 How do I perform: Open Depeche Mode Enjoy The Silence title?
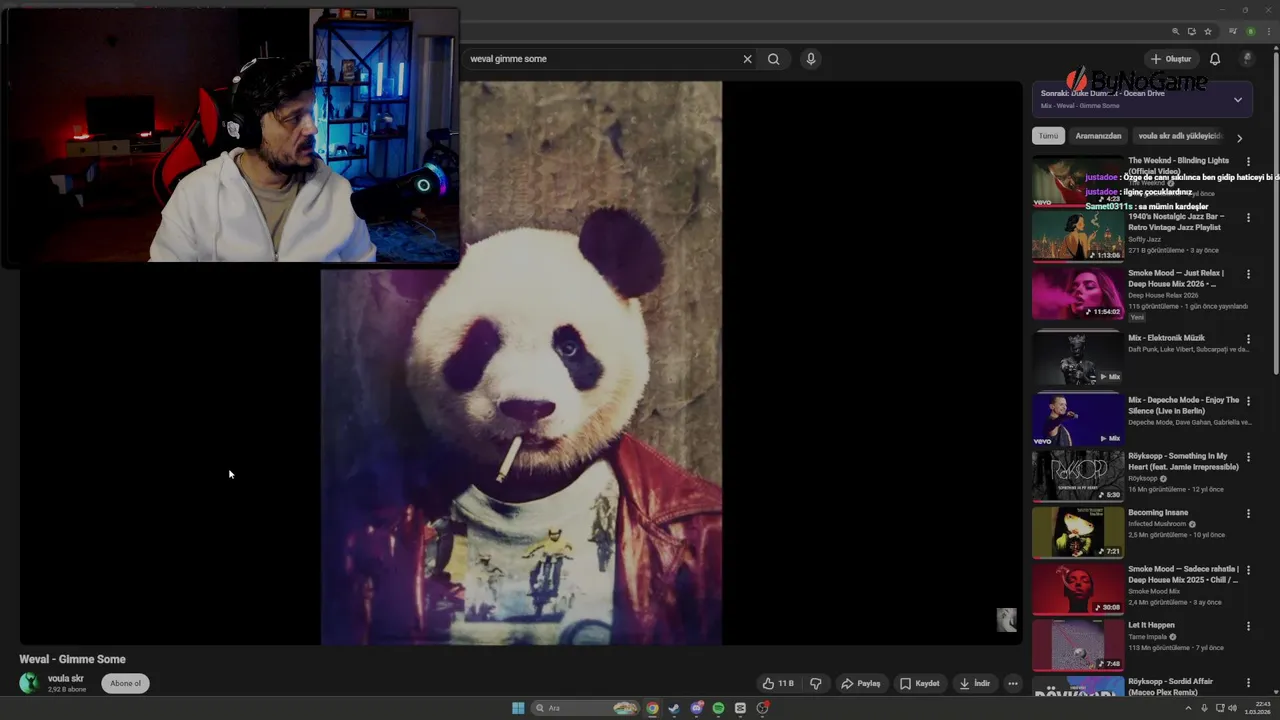click(x=1184, y=405)
